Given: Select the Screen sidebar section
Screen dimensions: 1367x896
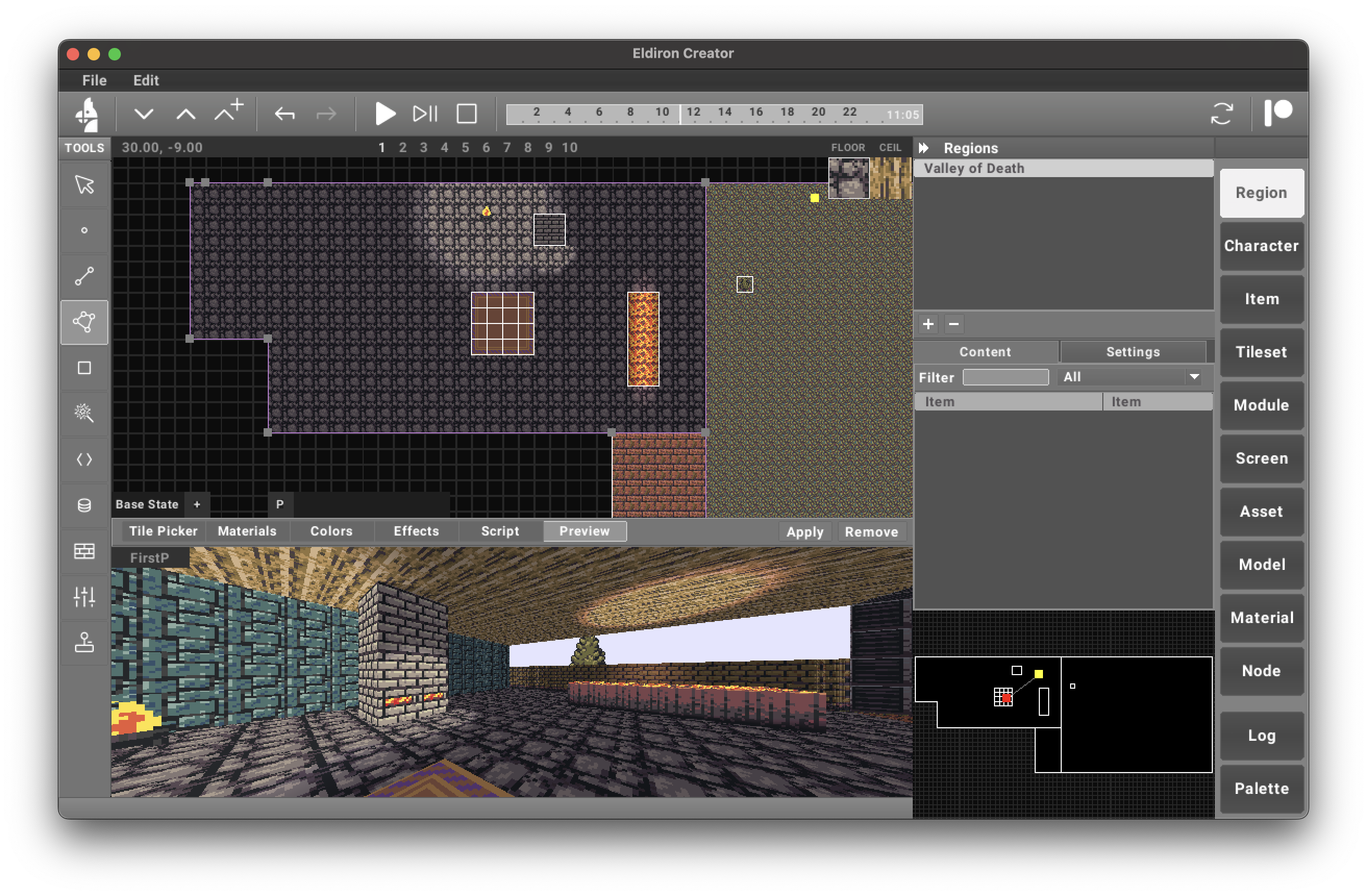Looking at the screenshot, I should pos(1261,458).
